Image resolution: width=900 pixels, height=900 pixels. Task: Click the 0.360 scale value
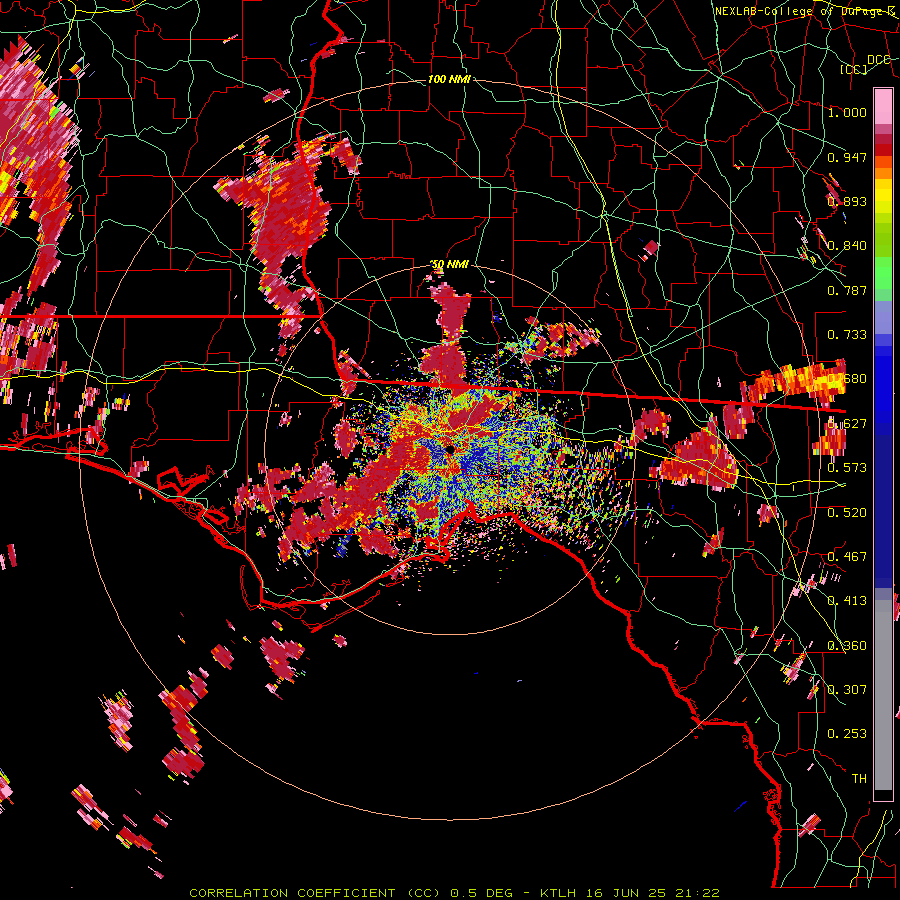[847, 646]
